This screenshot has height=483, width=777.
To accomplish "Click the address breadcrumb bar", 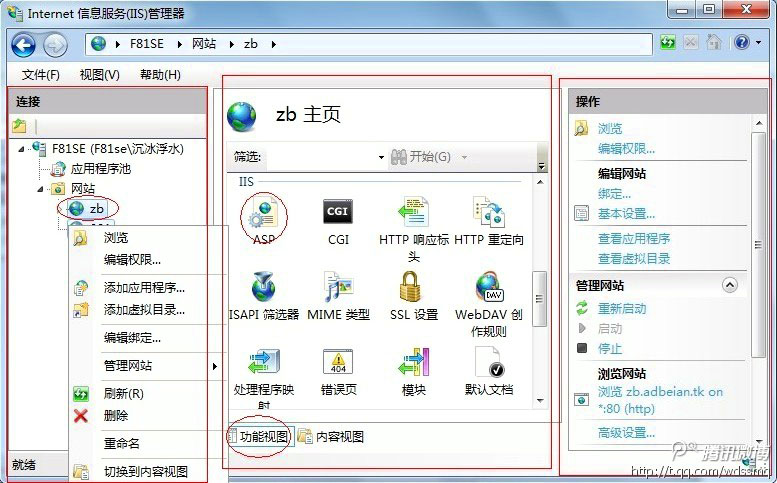I will tap(369, 44).
